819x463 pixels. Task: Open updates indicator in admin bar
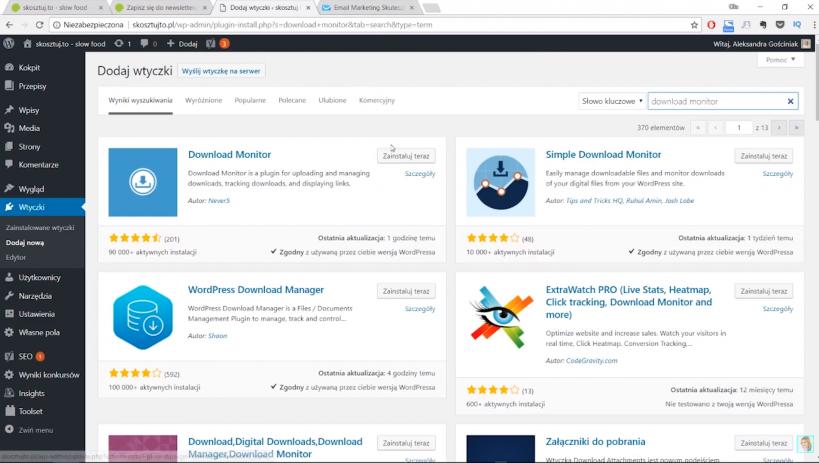(x=122, y=44)
